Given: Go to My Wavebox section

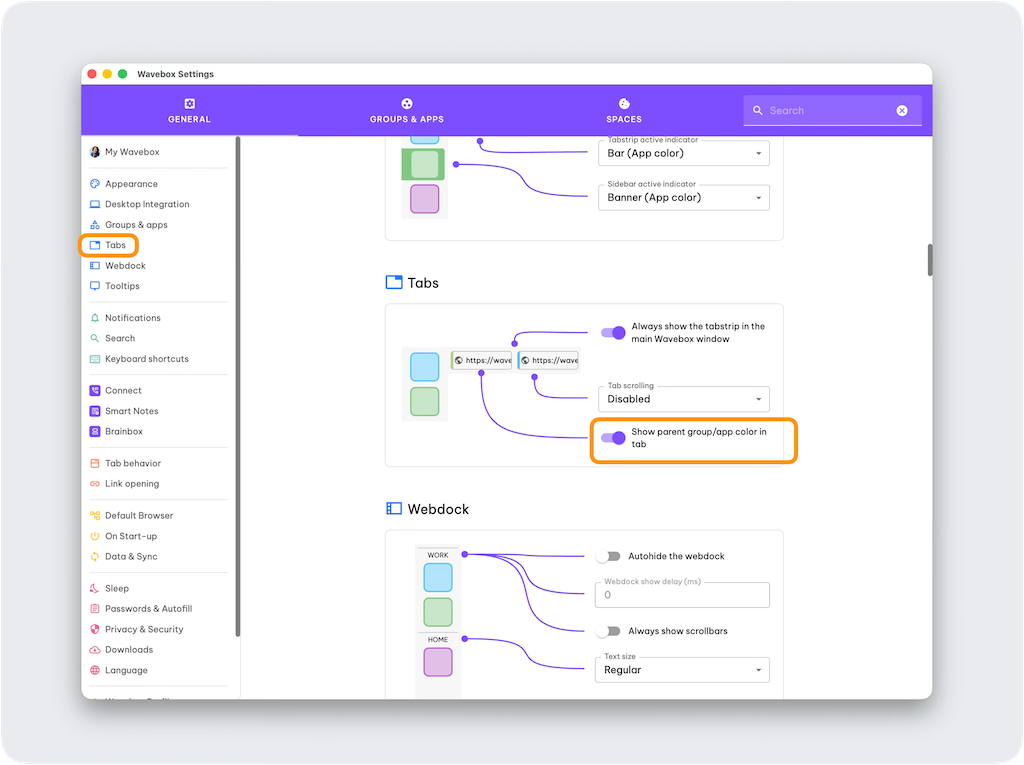Looking at the screenshot, I should (132, 152).
